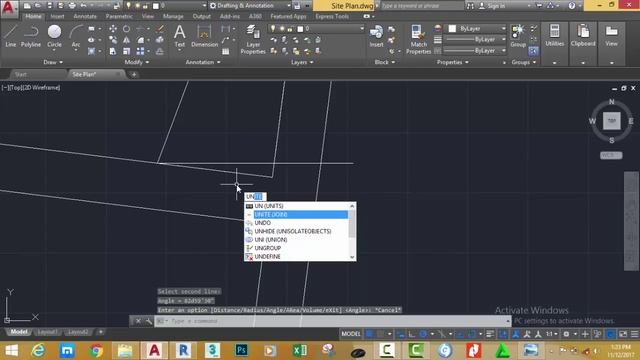
Task: Switch to the Insert ribbon tab
Action: [57, 16]
